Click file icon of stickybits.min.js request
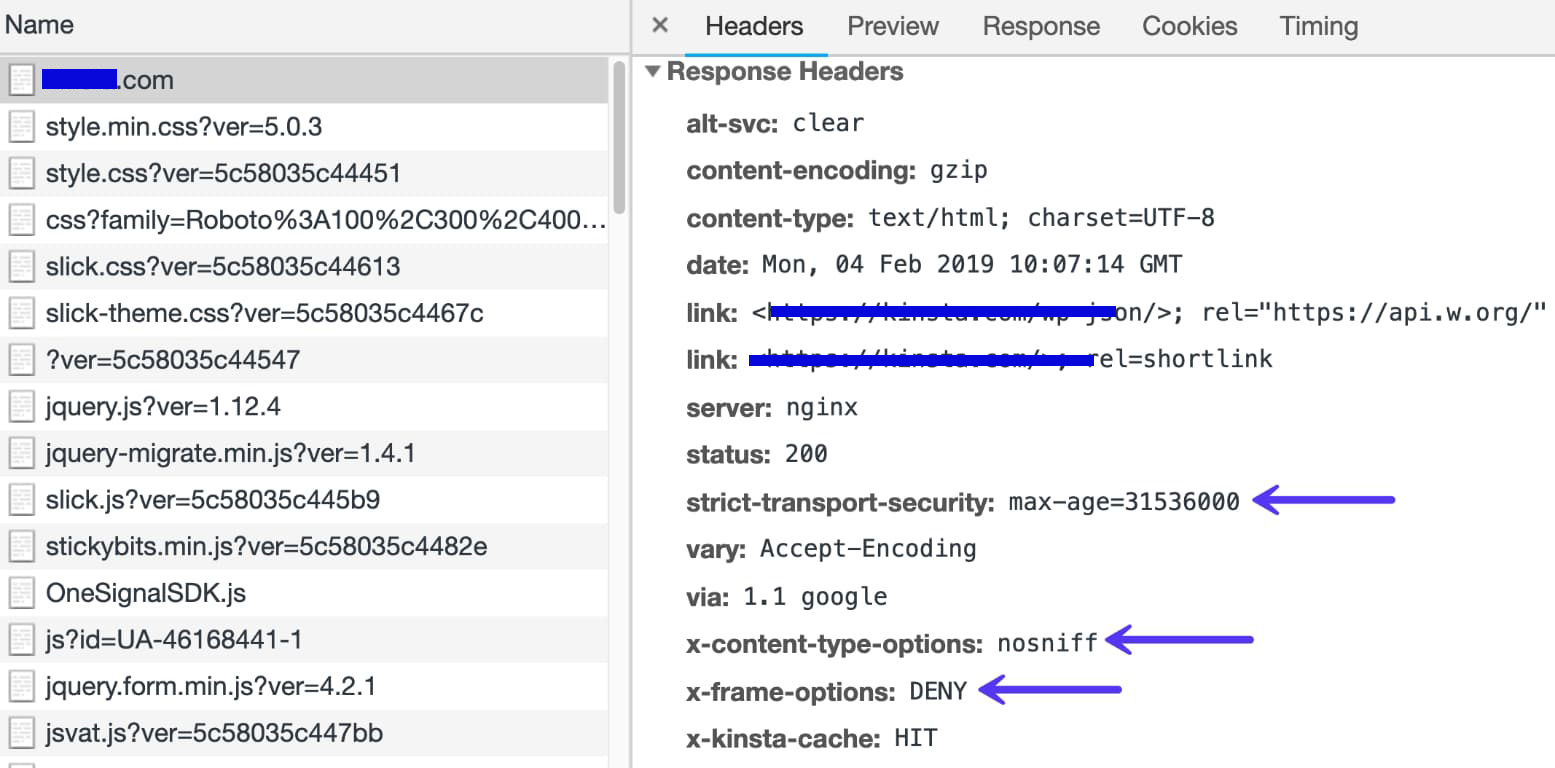This screenshot has height=768, width=1555. tap(21, 547)
